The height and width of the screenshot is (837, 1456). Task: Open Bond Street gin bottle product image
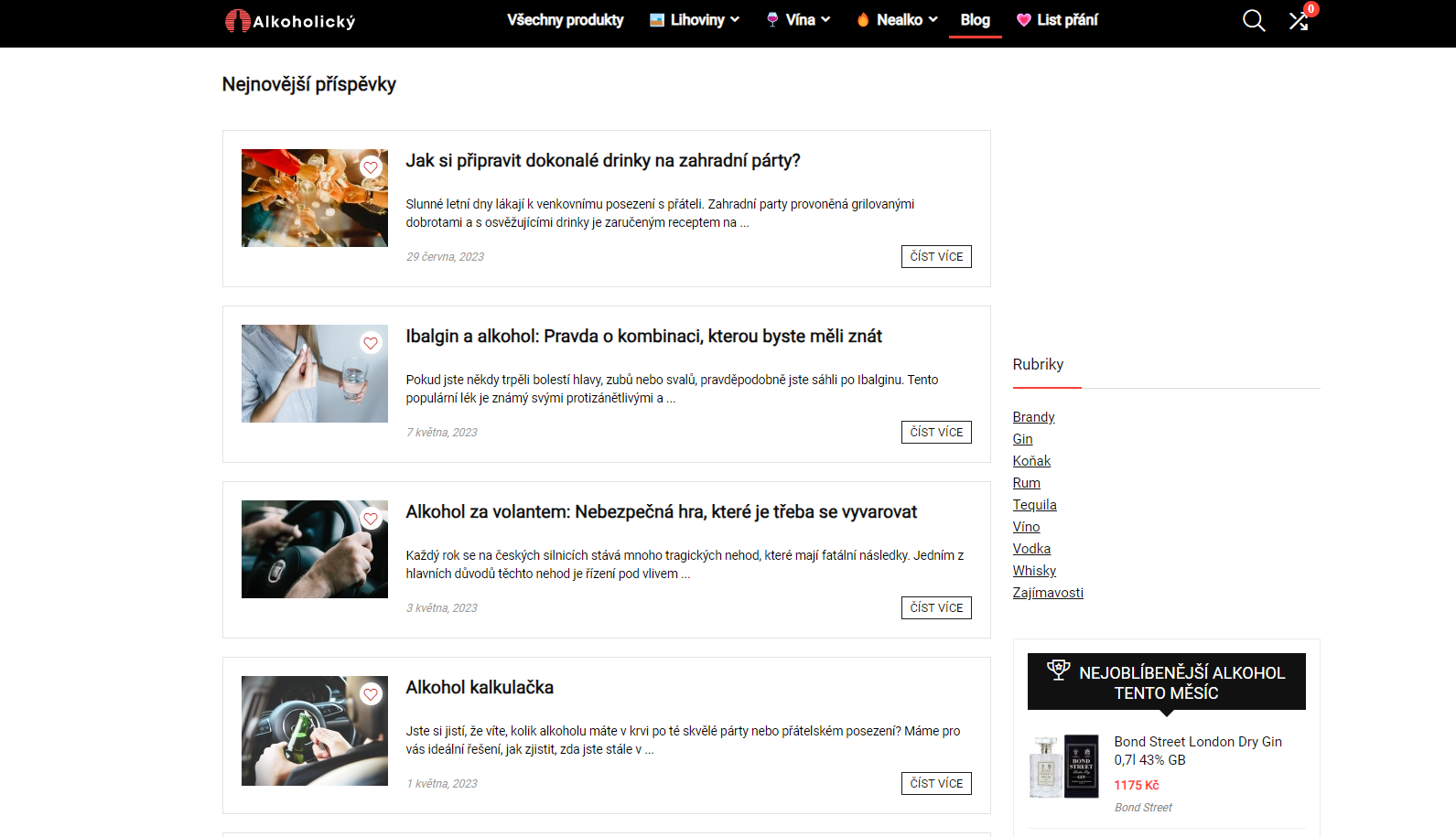pos(1064,767)
